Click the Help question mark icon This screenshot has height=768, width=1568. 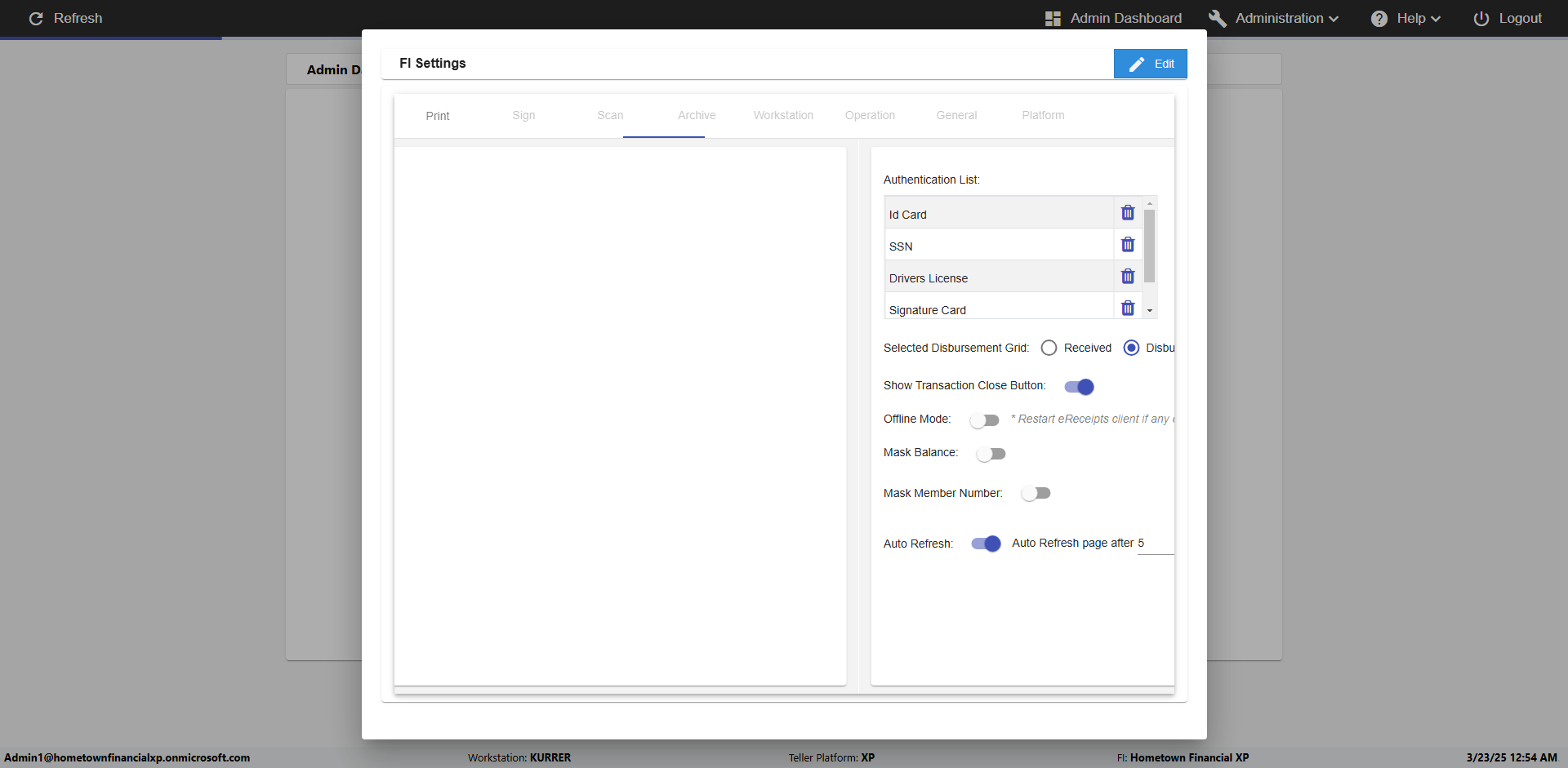coord(1379,18)
